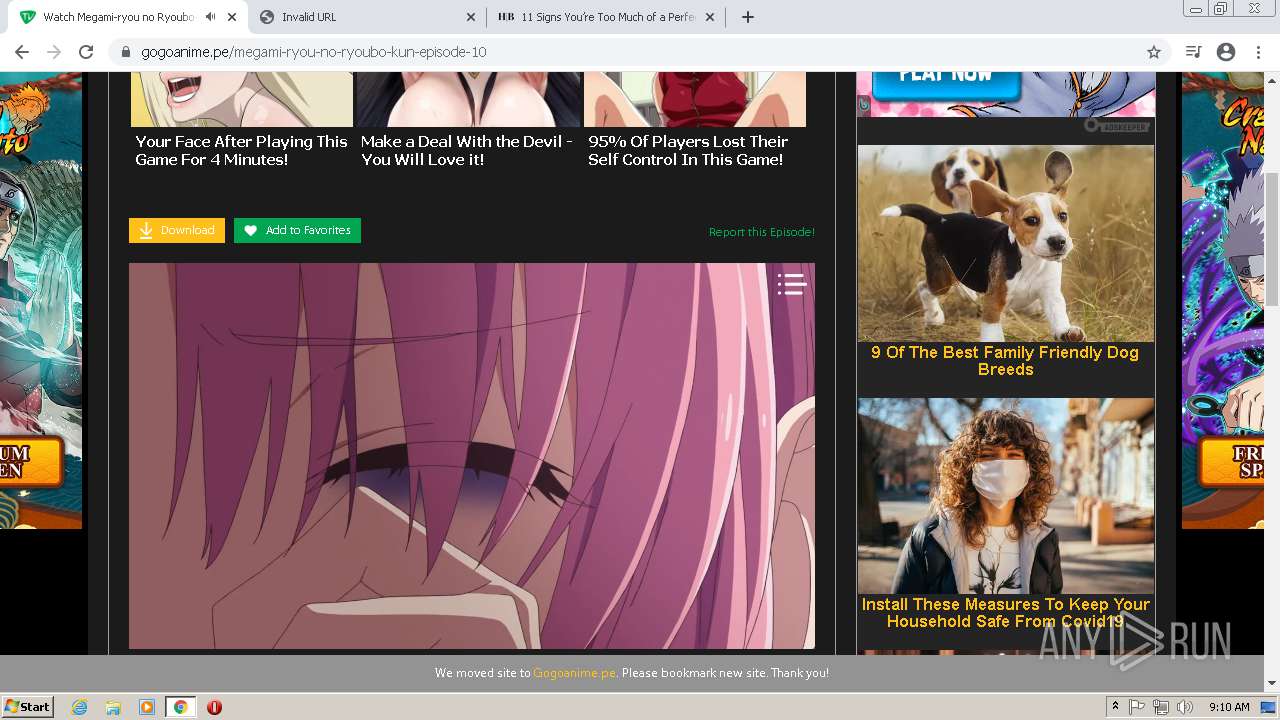Open a new browser tab
1280x720 pixels.
pos(747,17)
